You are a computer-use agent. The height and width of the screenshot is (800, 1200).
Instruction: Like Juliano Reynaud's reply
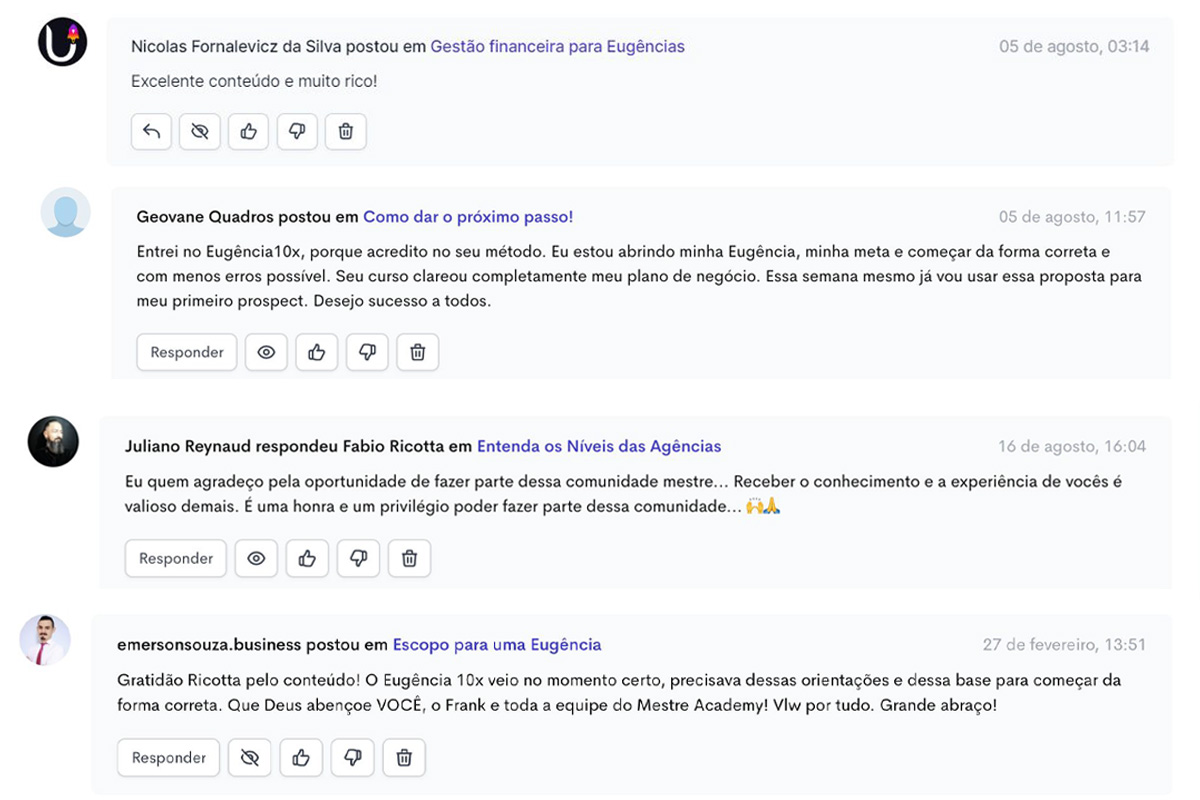(x=307, y=558)
